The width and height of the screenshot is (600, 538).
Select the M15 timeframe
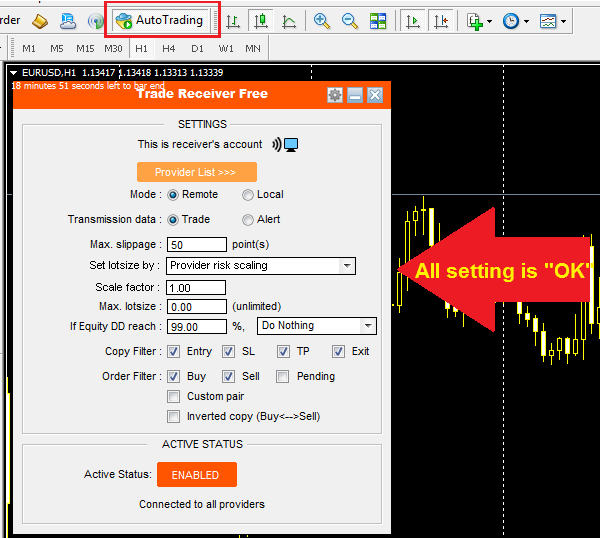(85, 49)
